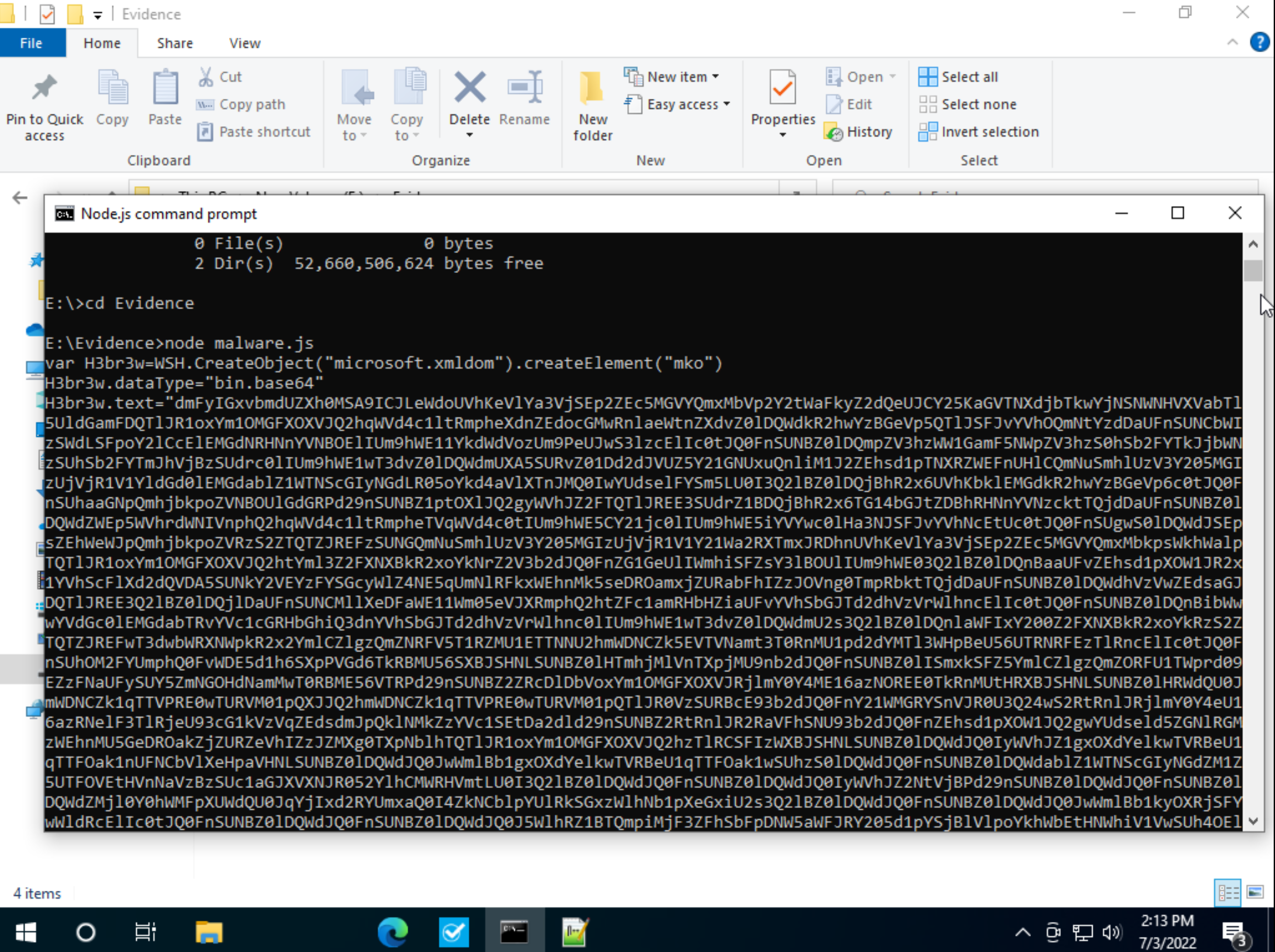
Task: Open Microsoft Edge from the taskbar
Action: point(393,932)
